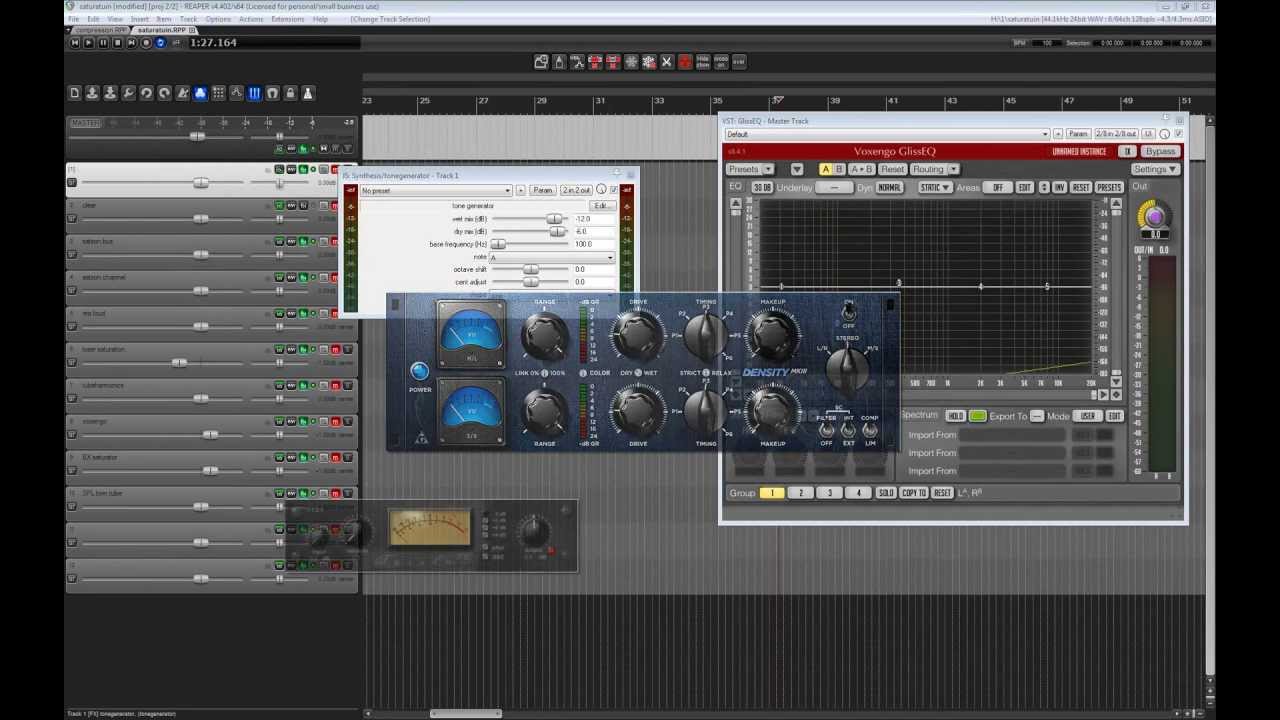Screen dimensions: 1280x720
Task: Start recording with the transport Record button
Action: (x=146, y=43)
